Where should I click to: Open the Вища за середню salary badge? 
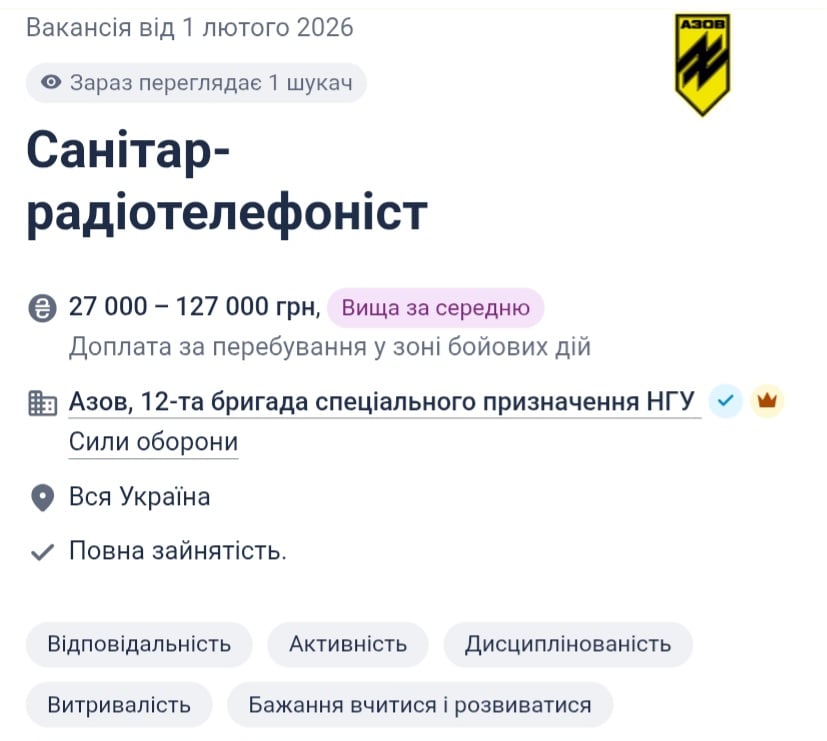pos(434,308)
